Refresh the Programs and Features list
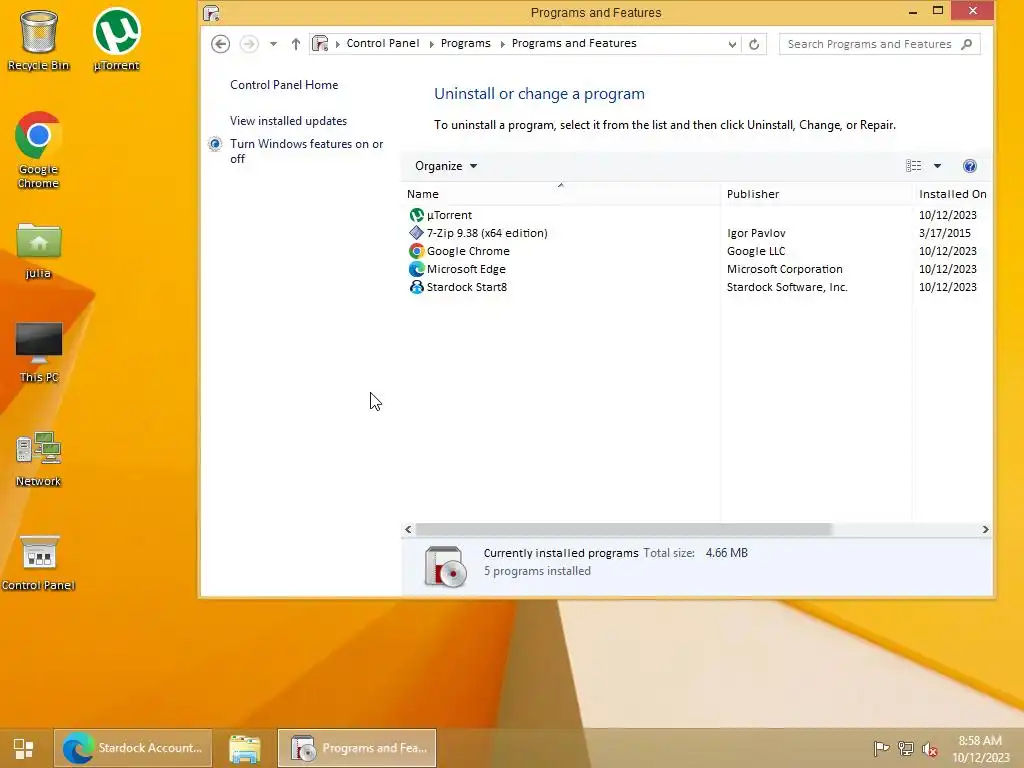 (754, 44)
